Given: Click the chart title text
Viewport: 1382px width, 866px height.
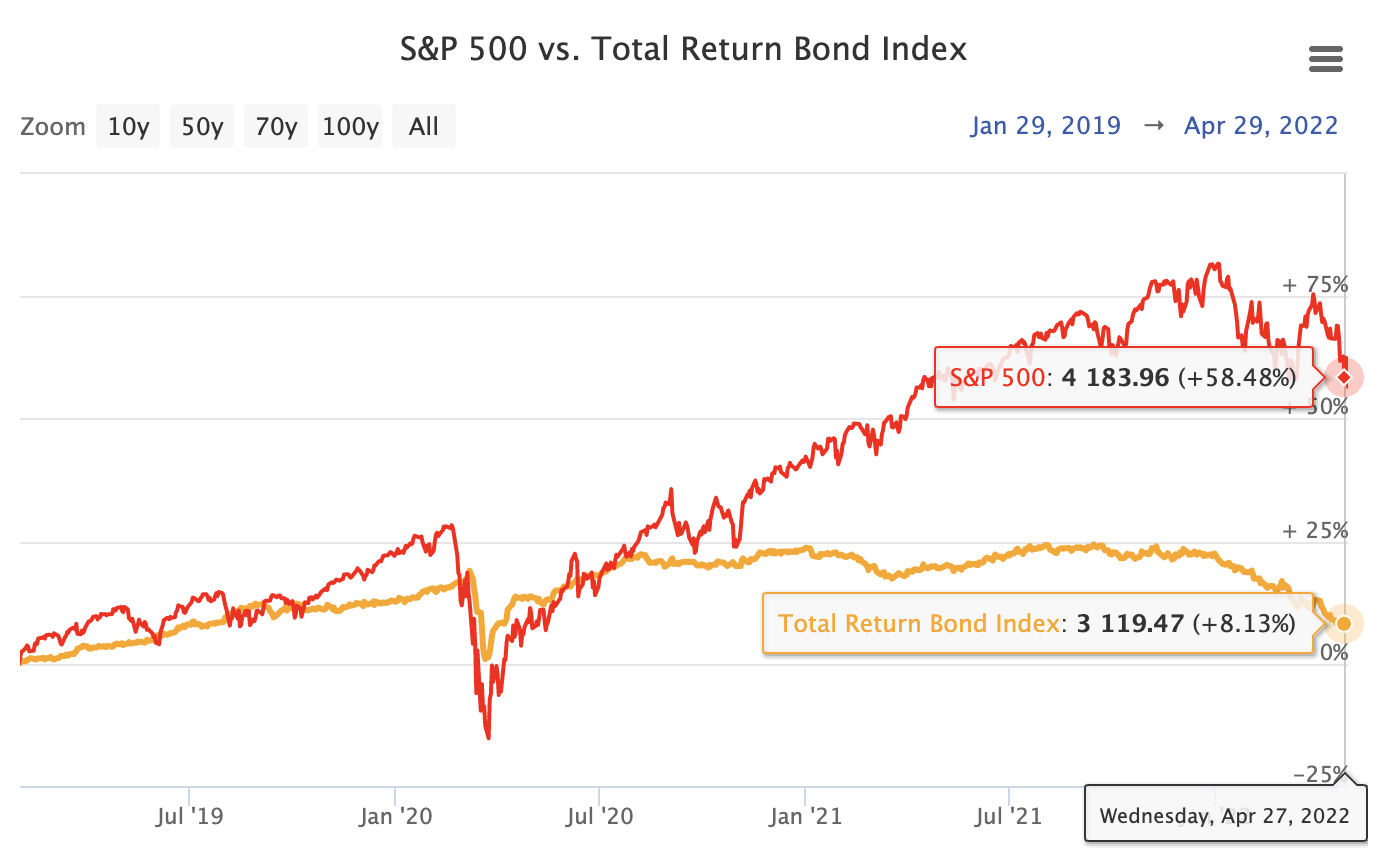Looking at the screenshot, I should tap(683, 49).
